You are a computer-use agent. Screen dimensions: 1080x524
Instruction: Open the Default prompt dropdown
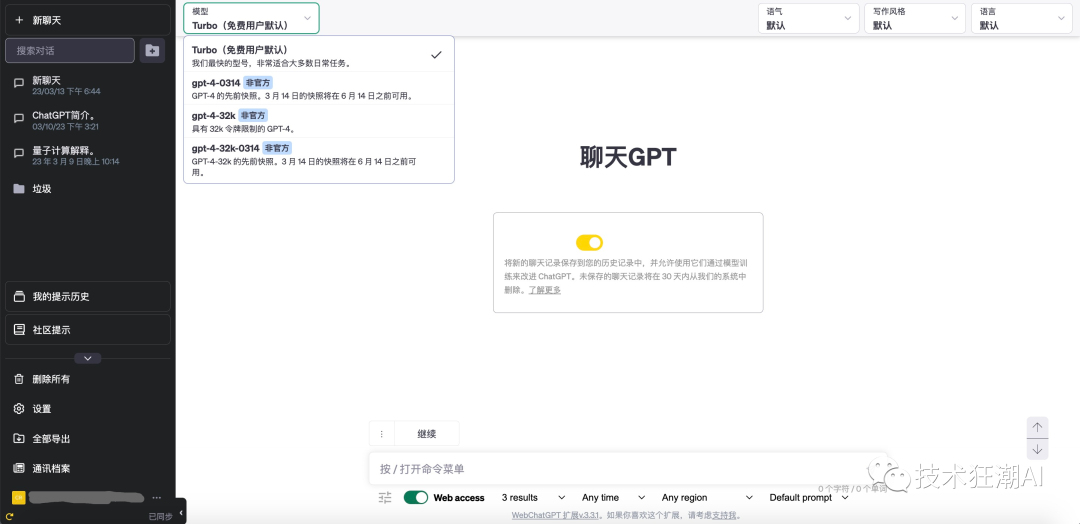[x=809, y=497]
